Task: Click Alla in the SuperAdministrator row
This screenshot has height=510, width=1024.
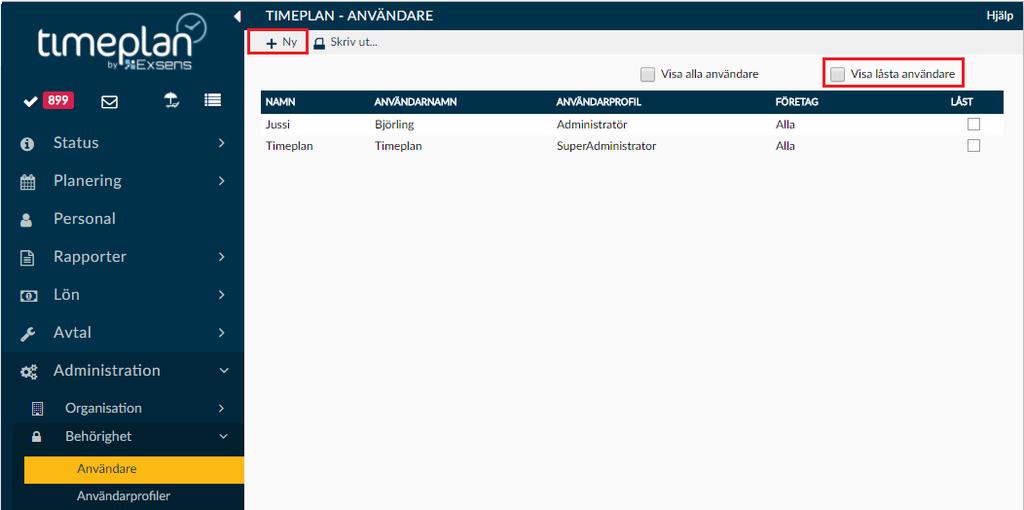Action: coord(786,146)
